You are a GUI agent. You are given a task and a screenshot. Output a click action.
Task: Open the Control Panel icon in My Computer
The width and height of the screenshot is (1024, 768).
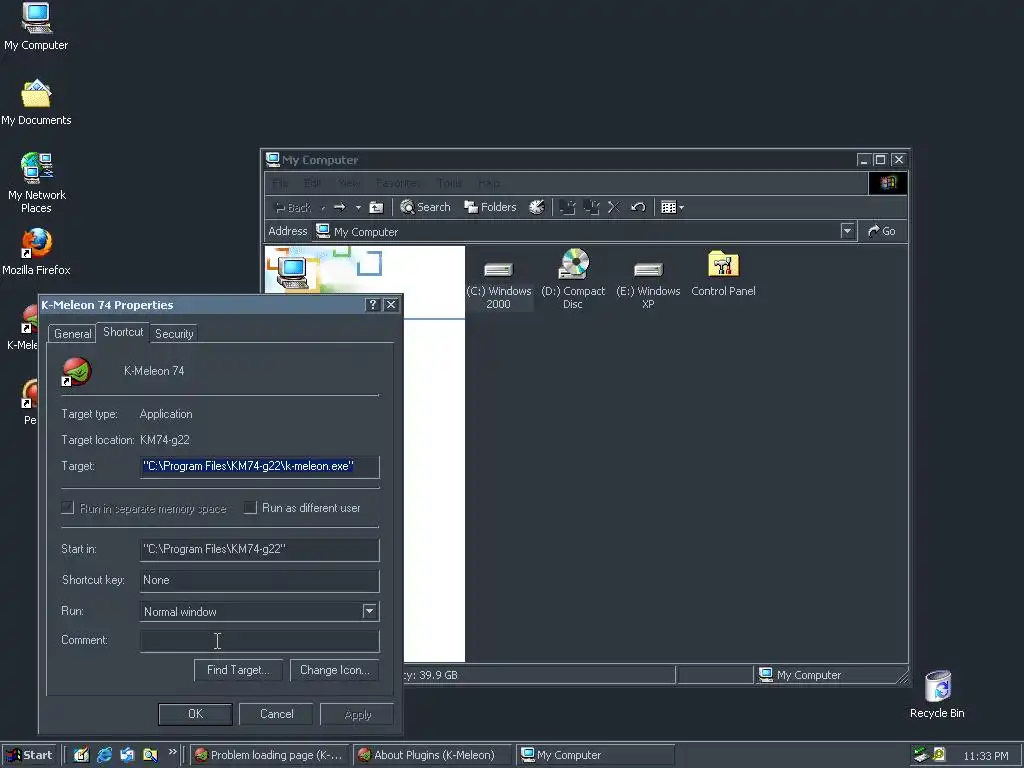click(723, 274)
